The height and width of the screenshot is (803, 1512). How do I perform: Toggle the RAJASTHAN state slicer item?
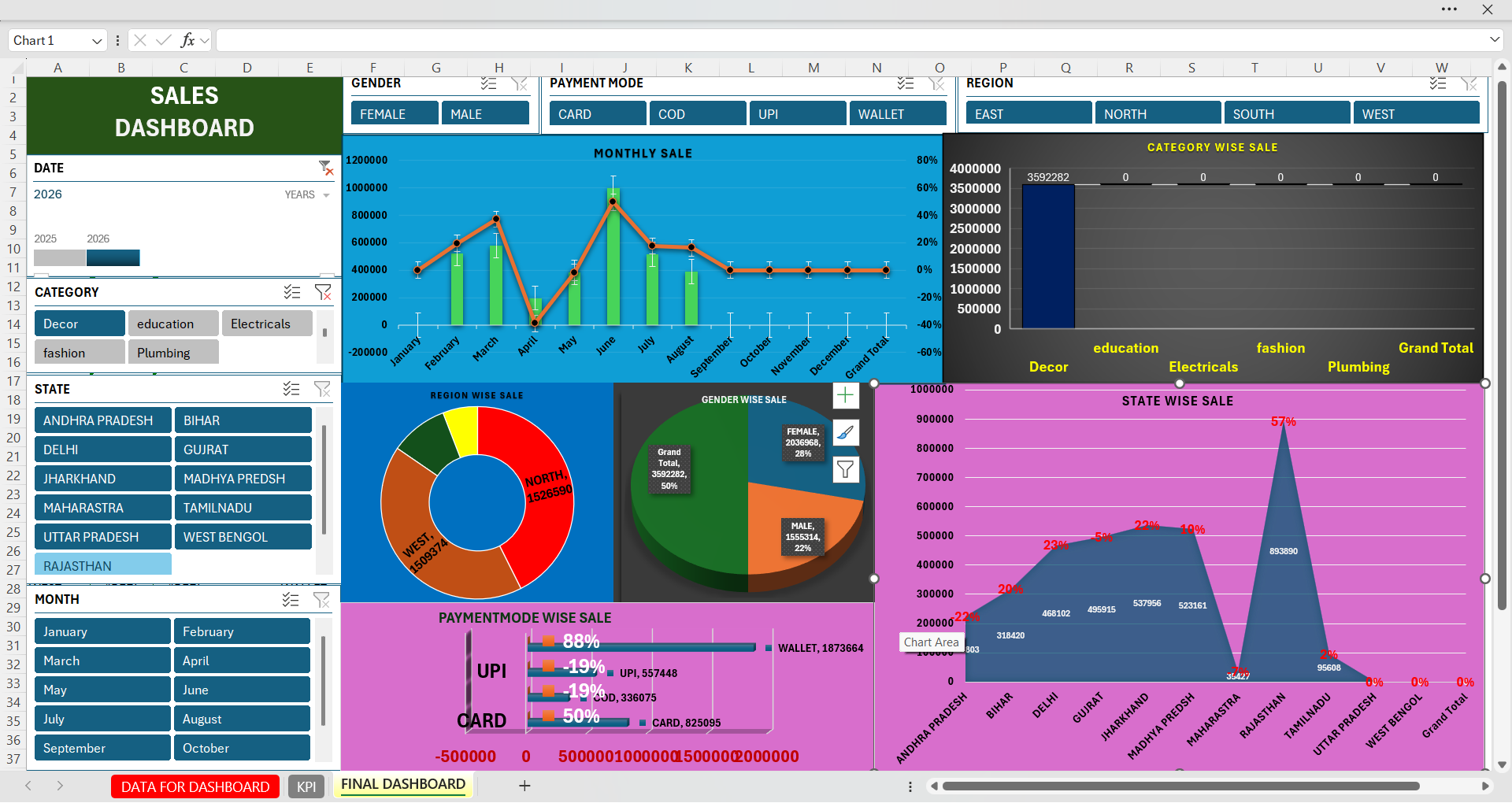point(103,564)
